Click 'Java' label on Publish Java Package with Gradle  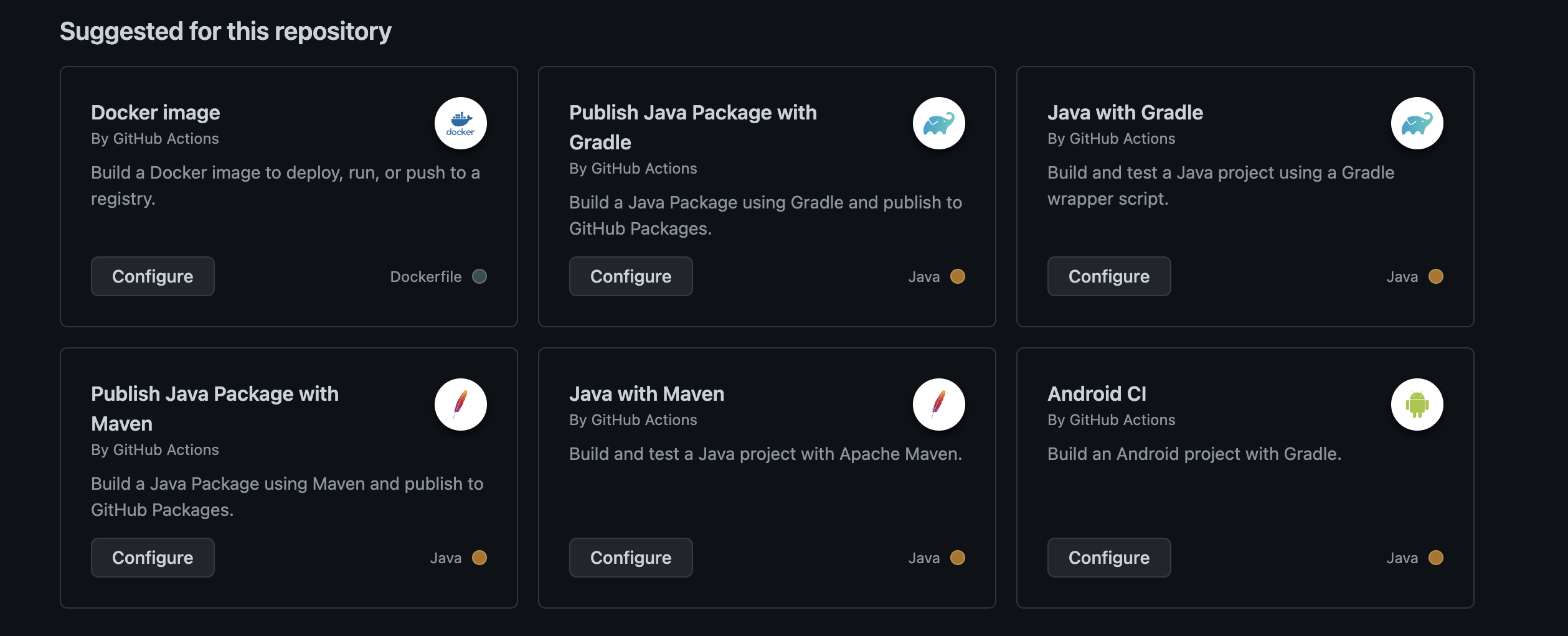point(924,277)
